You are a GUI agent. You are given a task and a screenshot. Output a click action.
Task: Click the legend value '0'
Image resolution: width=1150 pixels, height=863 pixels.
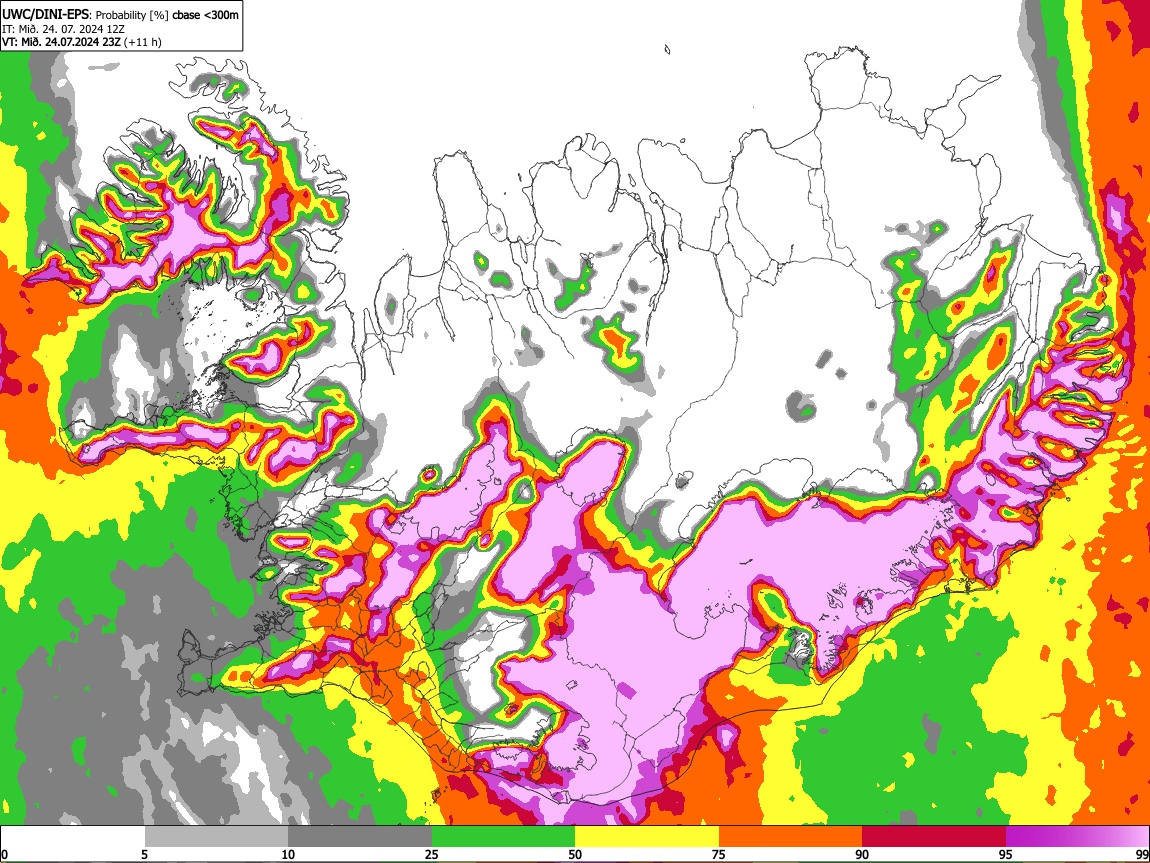[4, 854]
